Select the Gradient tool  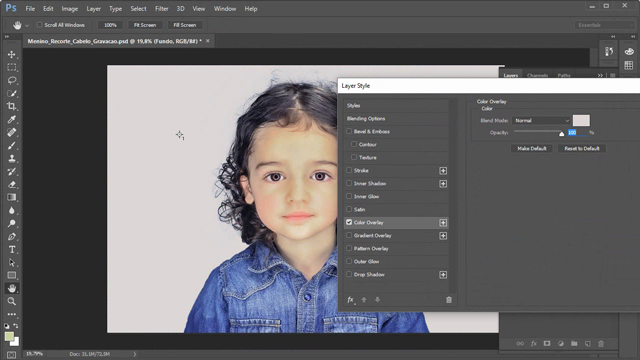tap(11, 198)
